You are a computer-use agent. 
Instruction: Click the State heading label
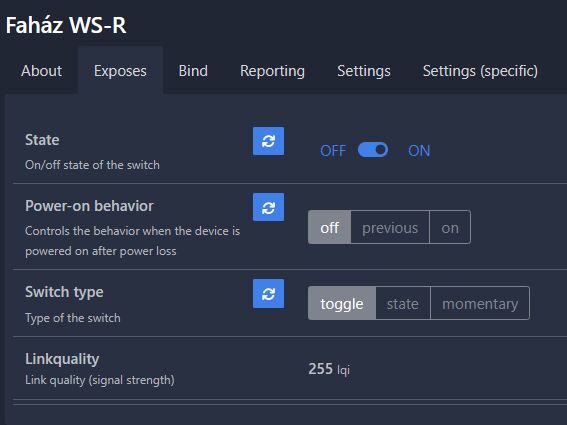[42, 140]
